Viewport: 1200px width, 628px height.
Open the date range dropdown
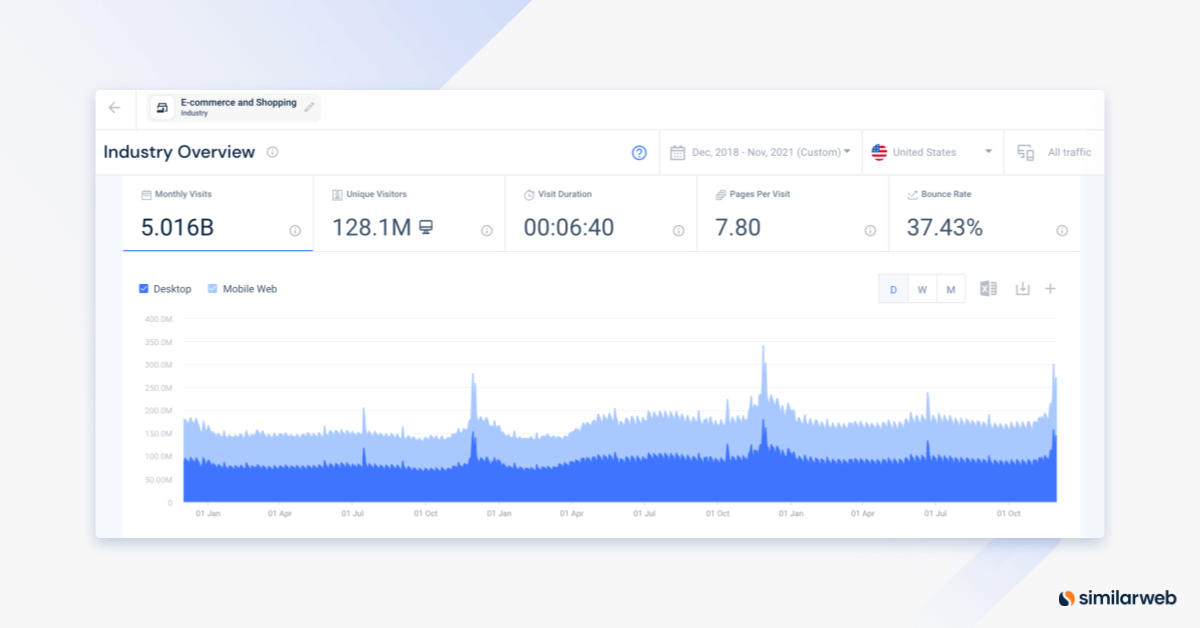pos(761,153)
